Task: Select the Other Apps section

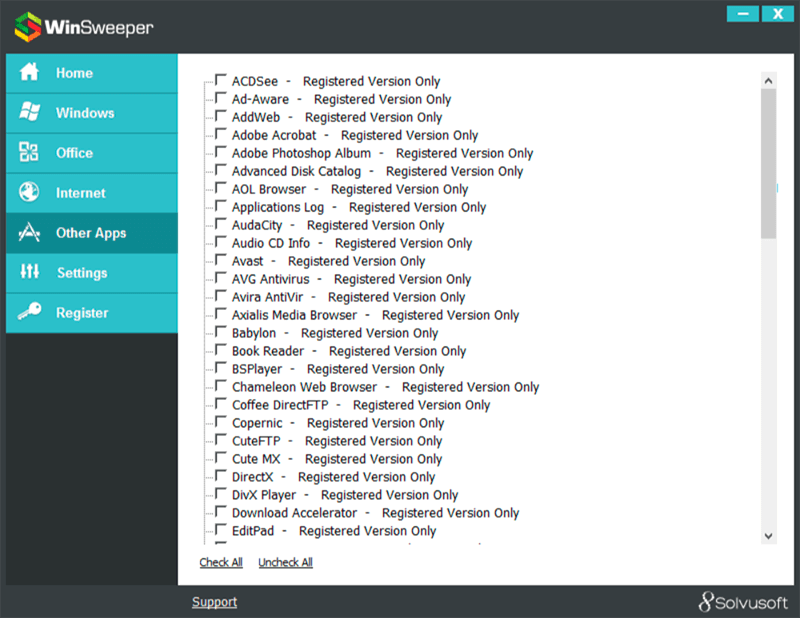Action: point(92,233)
